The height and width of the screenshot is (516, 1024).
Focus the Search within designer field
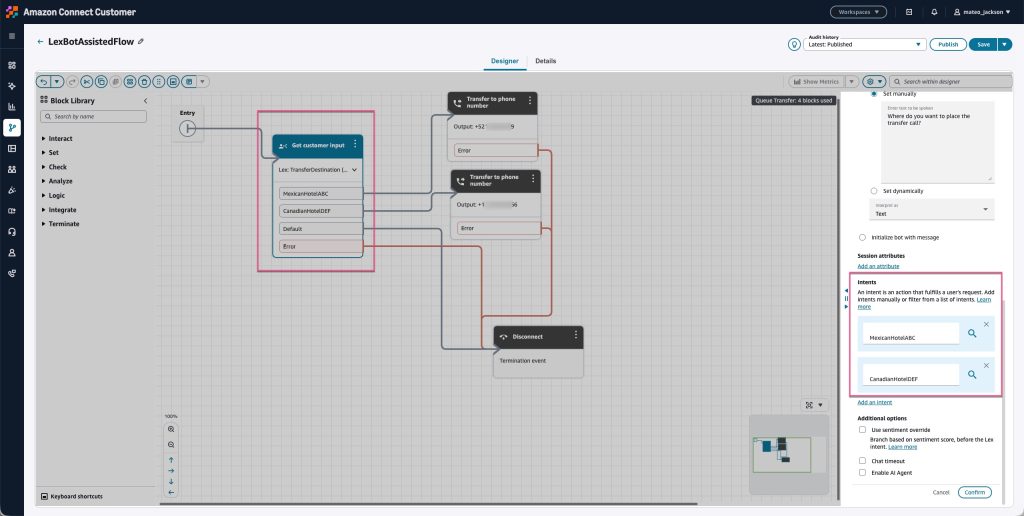click(x=950, y=82)
